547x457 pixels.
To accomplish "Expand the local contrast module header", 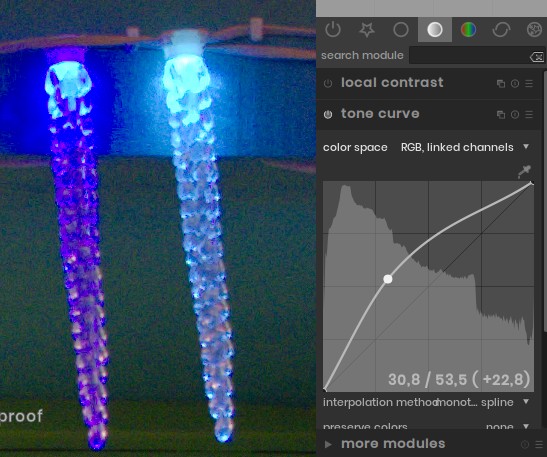I will coord(392,83).
